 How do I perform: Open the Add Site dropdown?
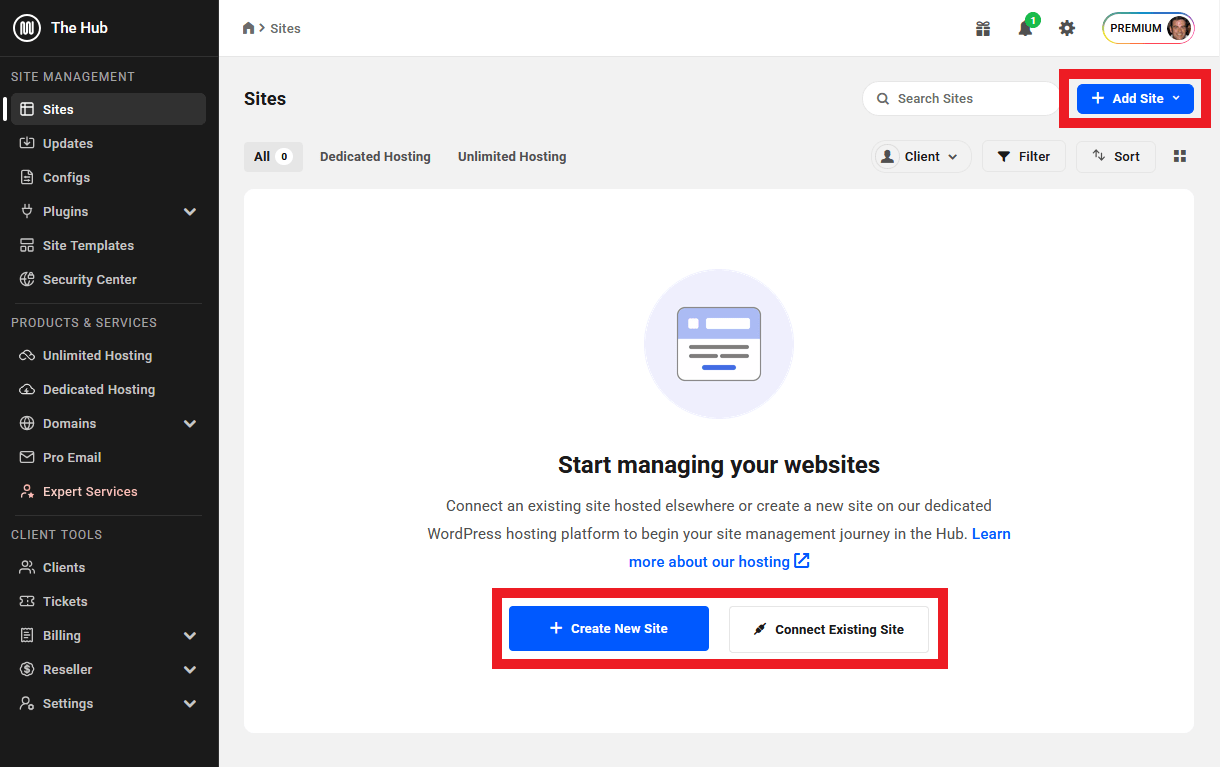coord(1135,98)
